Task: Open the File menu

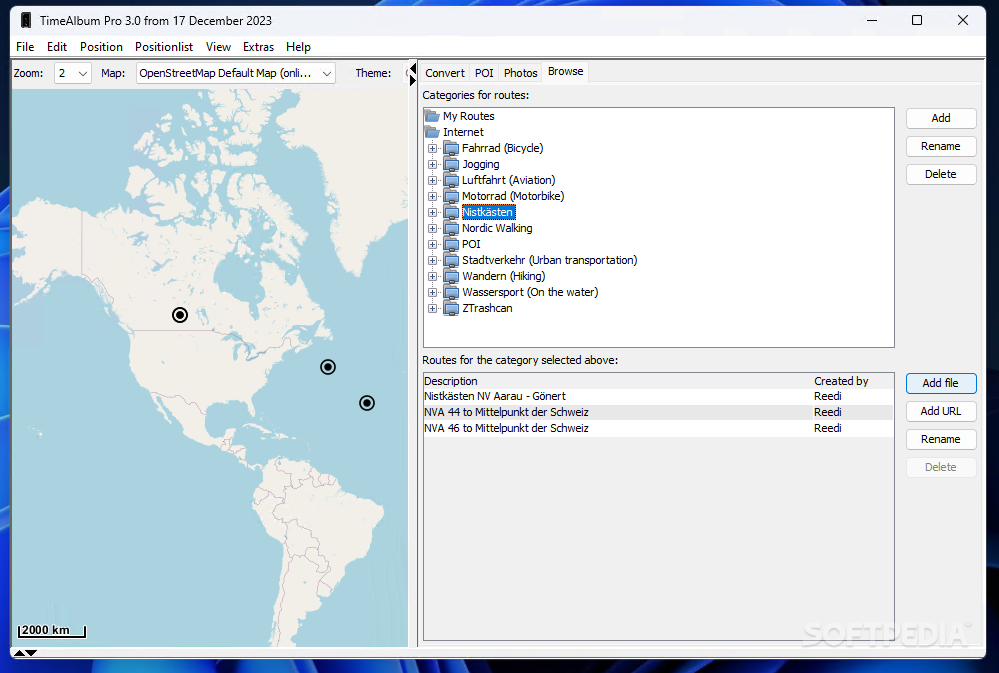Action: coord(25,47)
